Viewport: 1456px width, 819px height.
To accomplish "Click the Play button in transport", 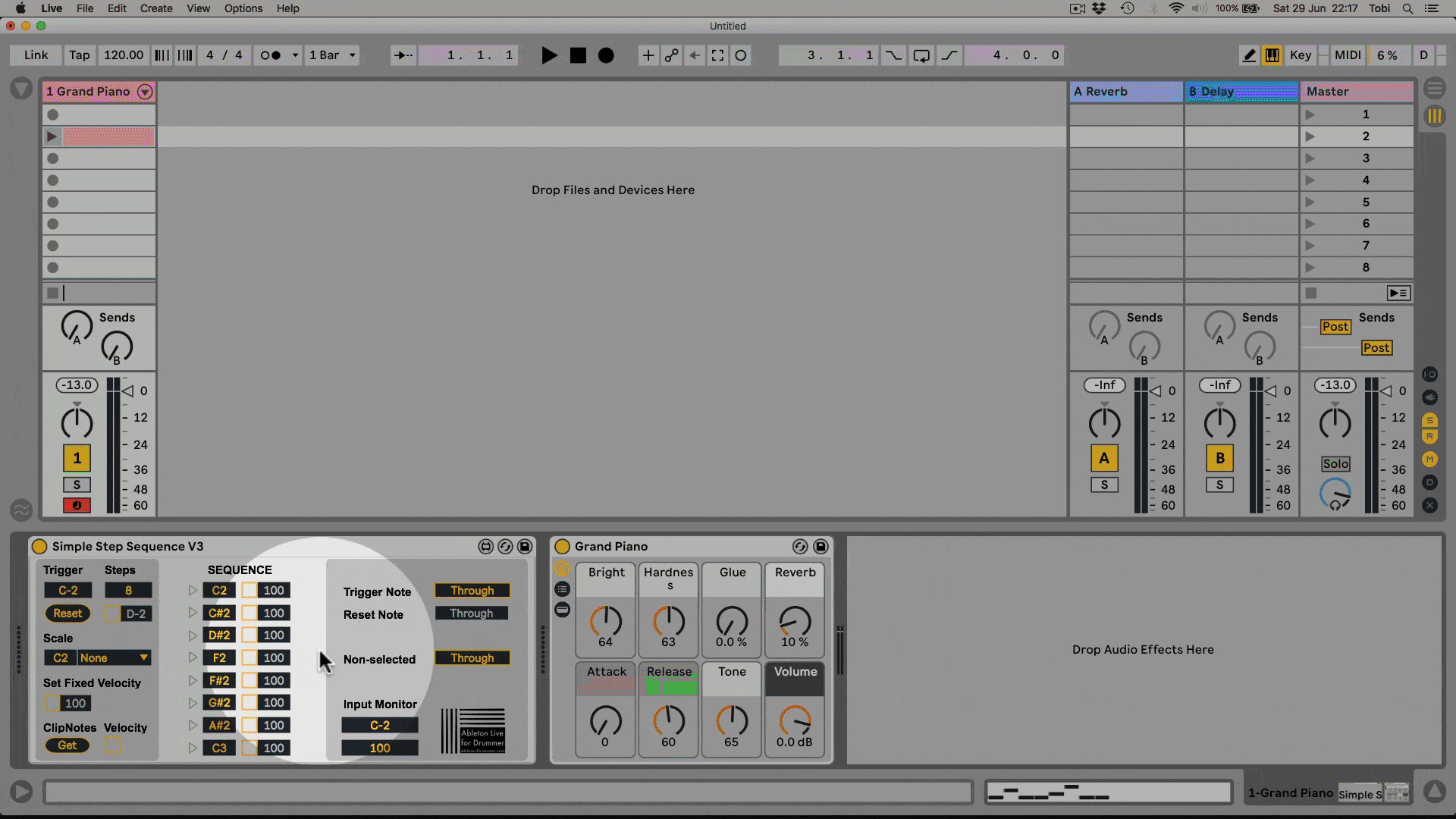I will click(x=549, y=55).
